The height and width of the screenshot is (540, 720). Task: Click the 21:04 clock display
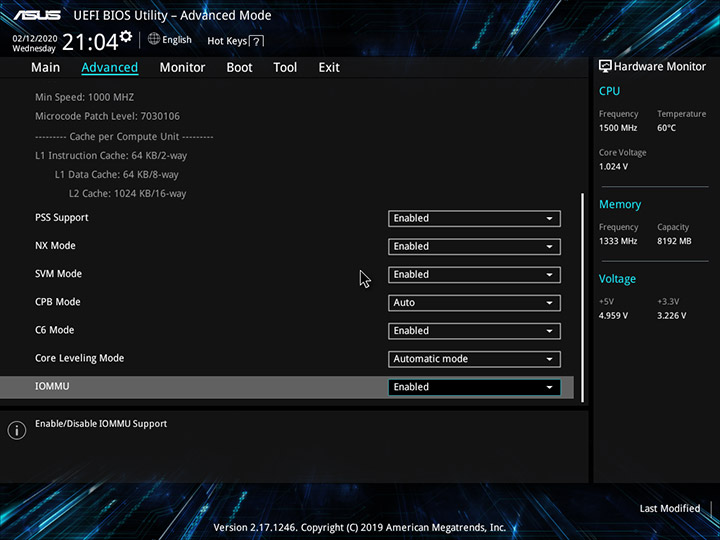click(90, 42)
